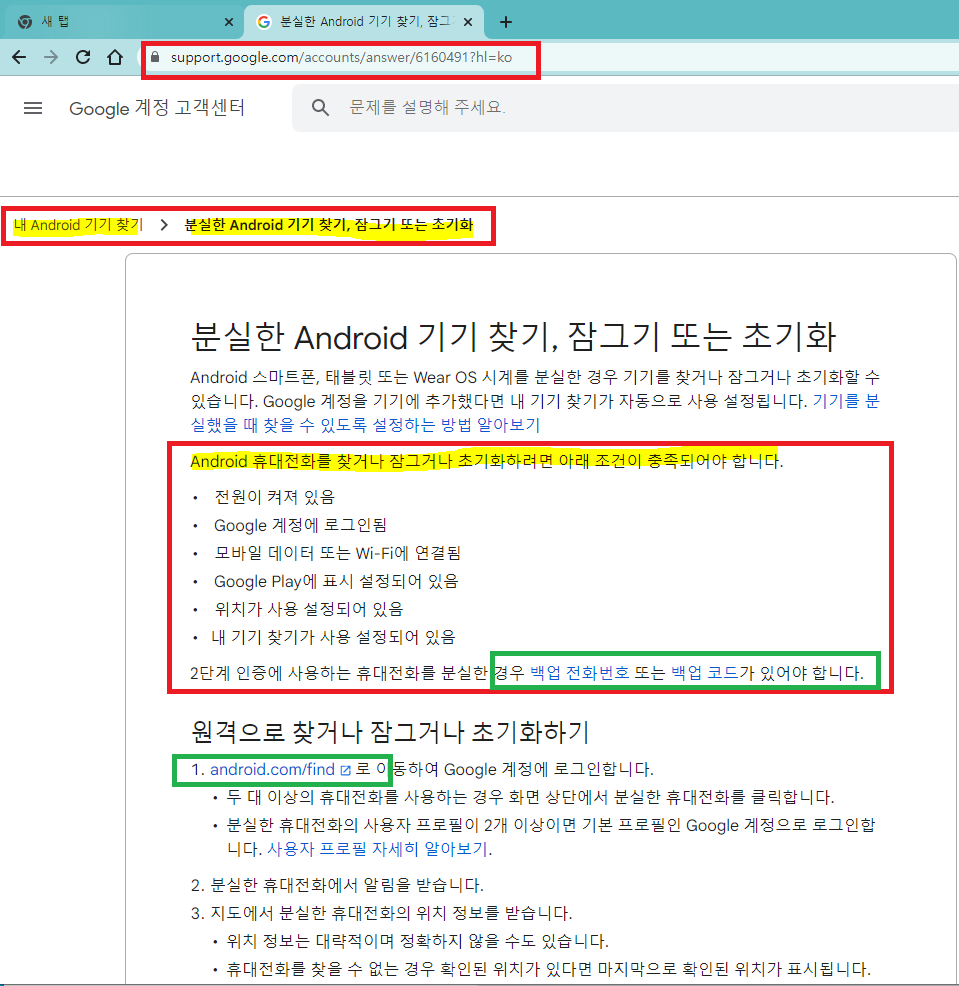Click heading '분실한 Android 기기 찾기, 잠그기 또는 초기화'

(513, 336)
